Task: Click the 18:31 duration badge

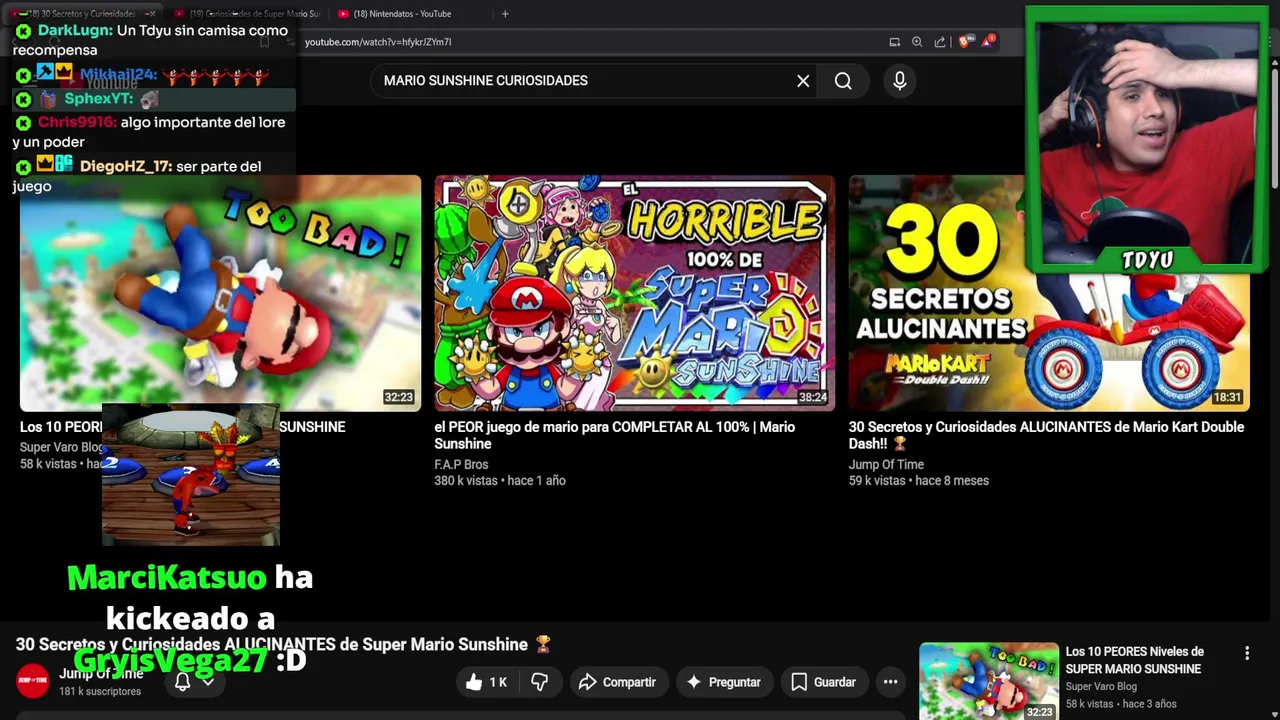Action: point(1227,397)
